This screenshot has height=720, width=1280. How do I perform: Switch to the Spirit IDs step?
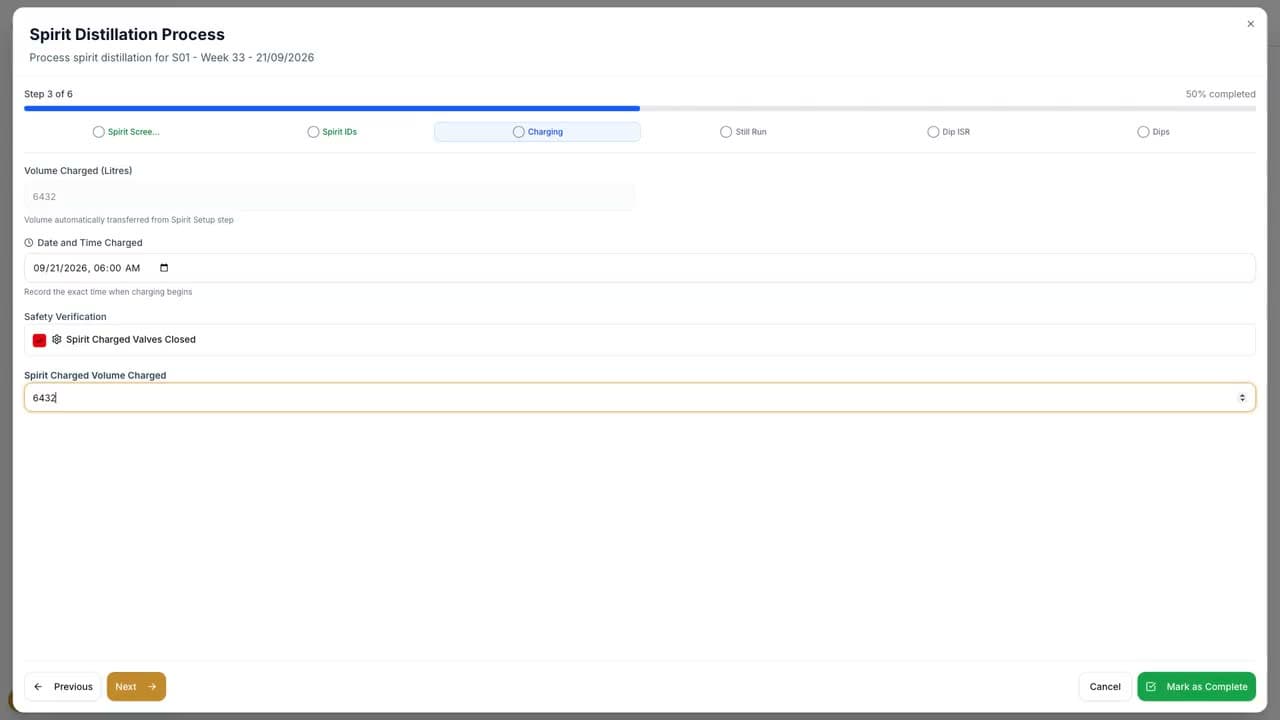coord(332,132)
